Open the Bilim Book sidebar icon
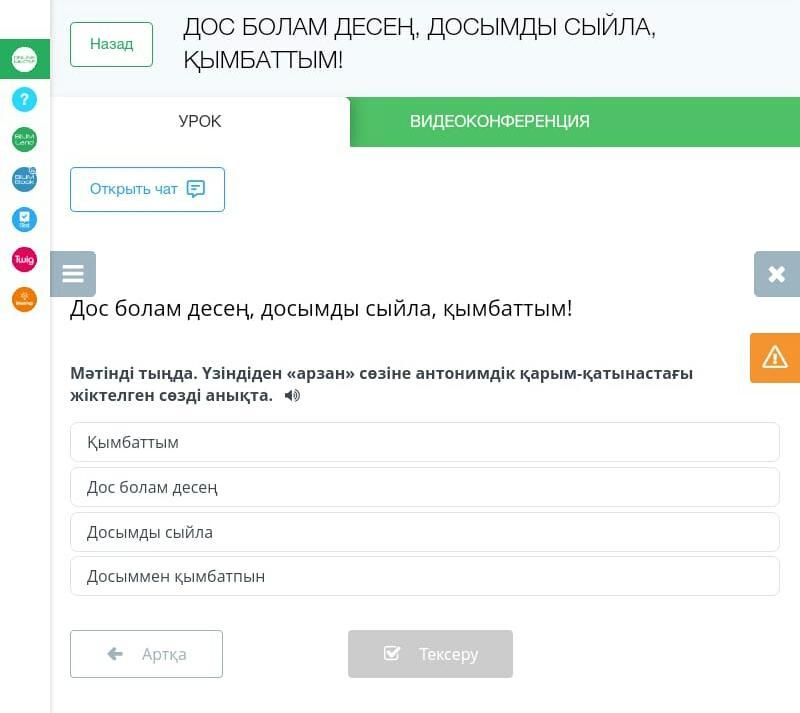This screenshot has height=713, width=800. pos(24,179)
